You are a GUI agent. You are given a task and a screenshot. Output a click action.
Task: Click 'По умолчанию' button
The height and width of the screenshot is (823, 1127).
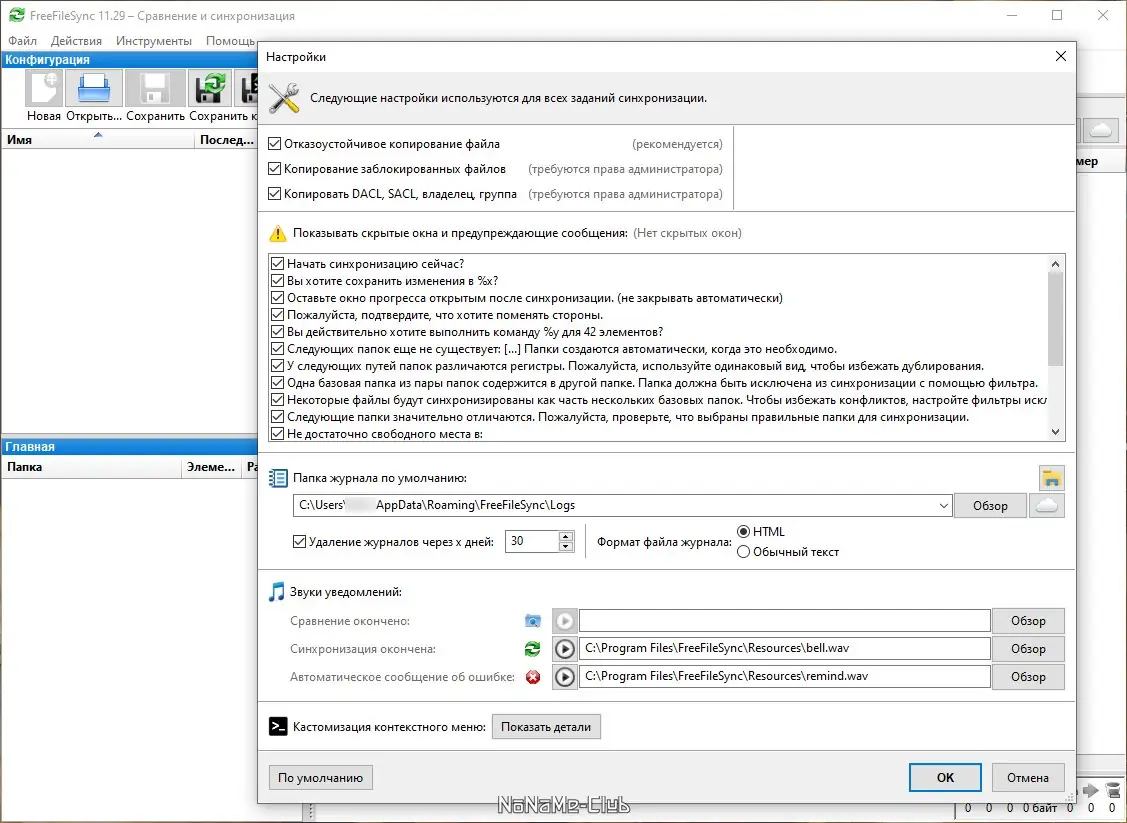coord(321,778)
